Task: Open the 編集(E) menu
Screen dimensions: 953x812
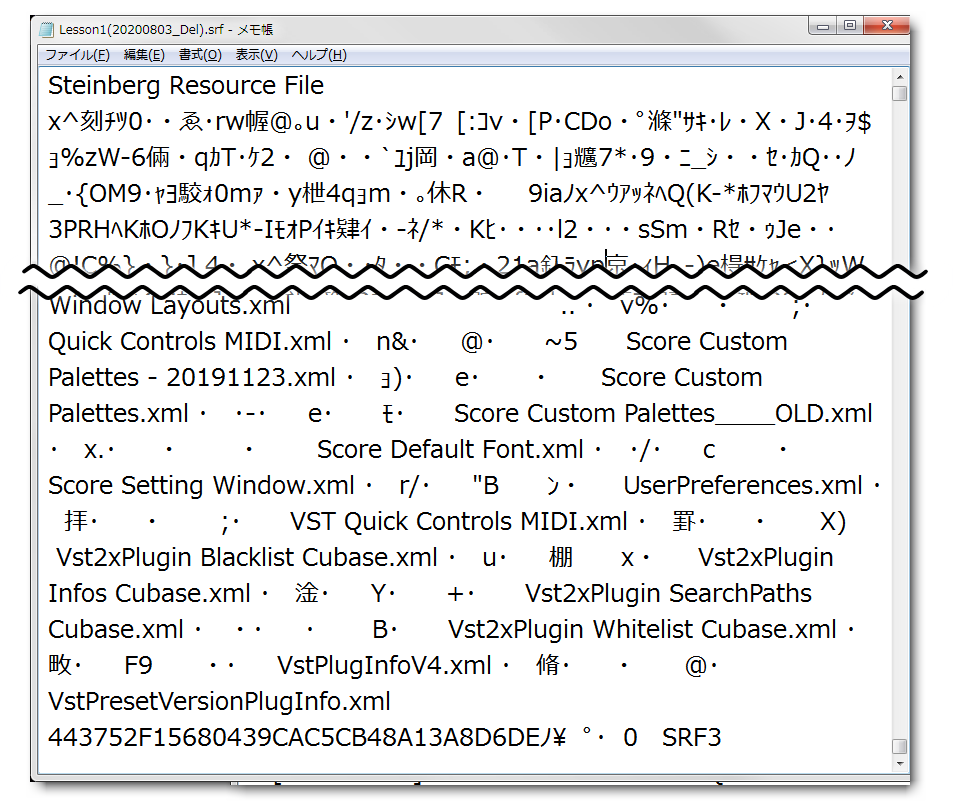Action: [144, 55]
